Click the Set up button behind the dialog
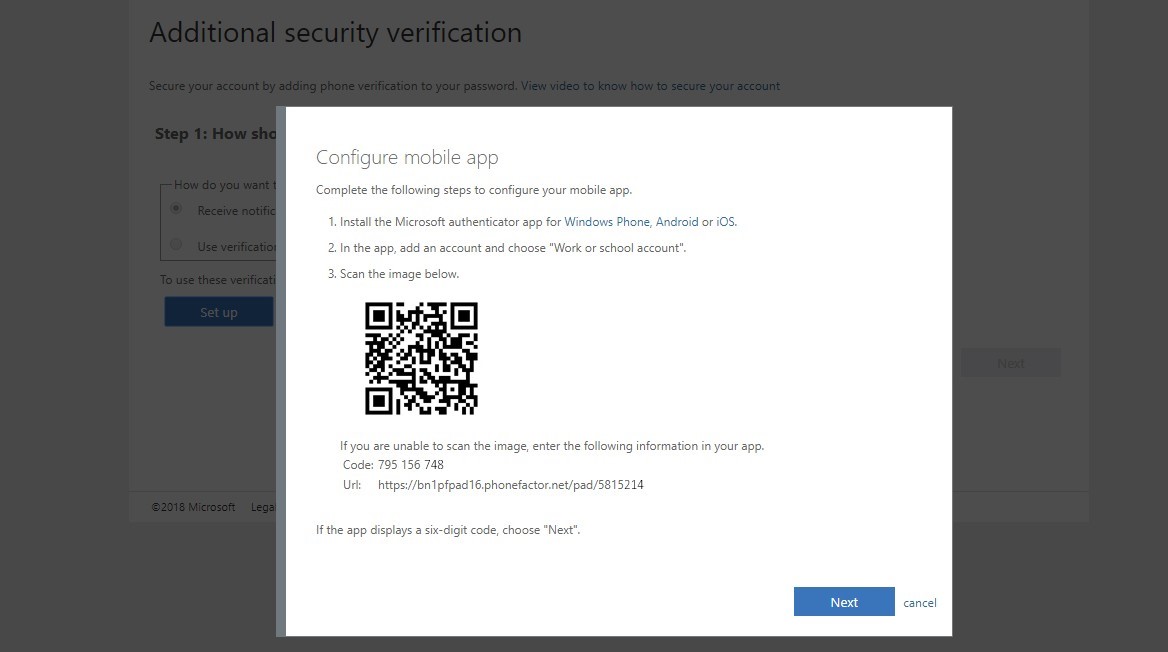 [x=218, y=311]
